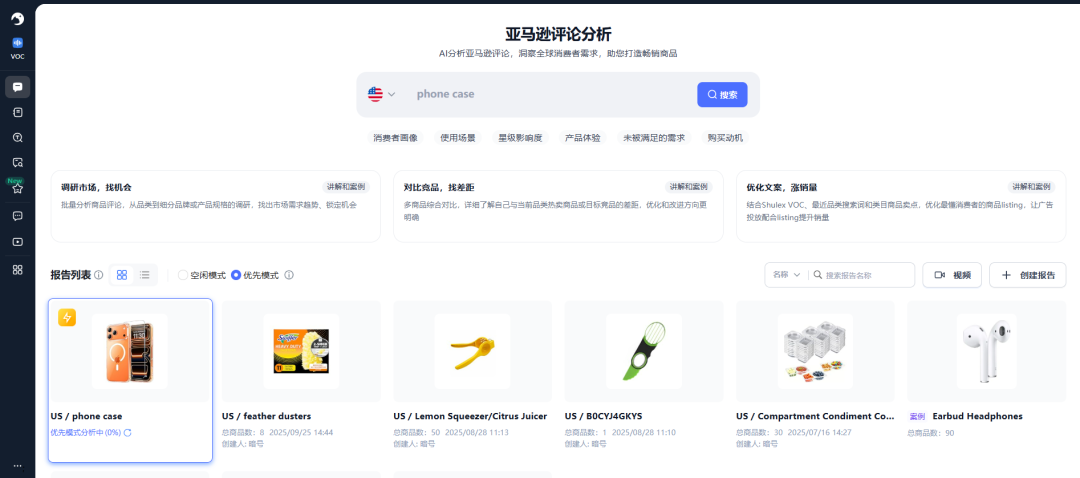Open the comment-search sidebar icon

17,163
